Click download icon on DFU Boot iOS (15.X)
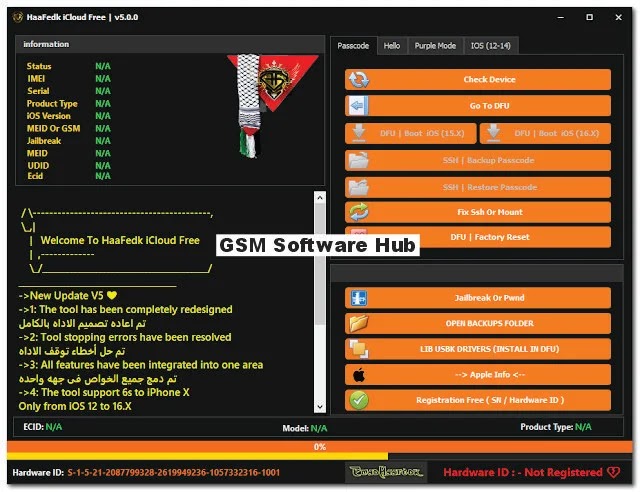This screenshot has width=640, height=492. click(359, 133)
